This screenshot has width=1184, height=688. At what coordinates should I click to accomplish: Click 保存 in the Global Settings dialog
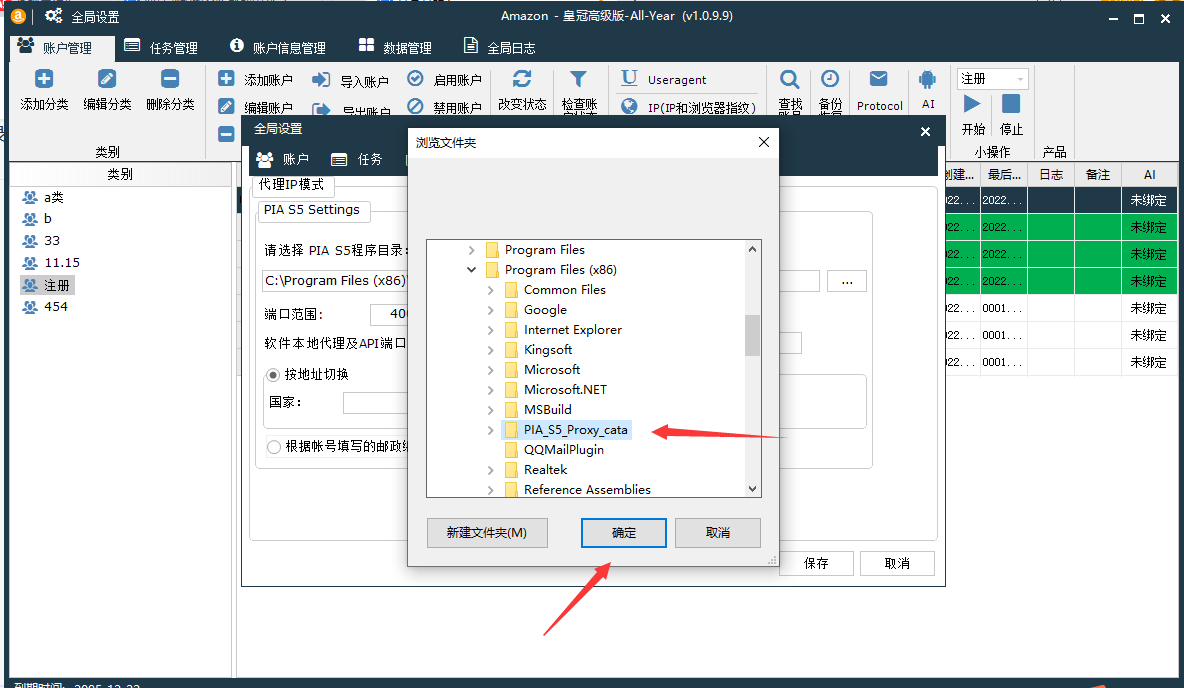816,563
